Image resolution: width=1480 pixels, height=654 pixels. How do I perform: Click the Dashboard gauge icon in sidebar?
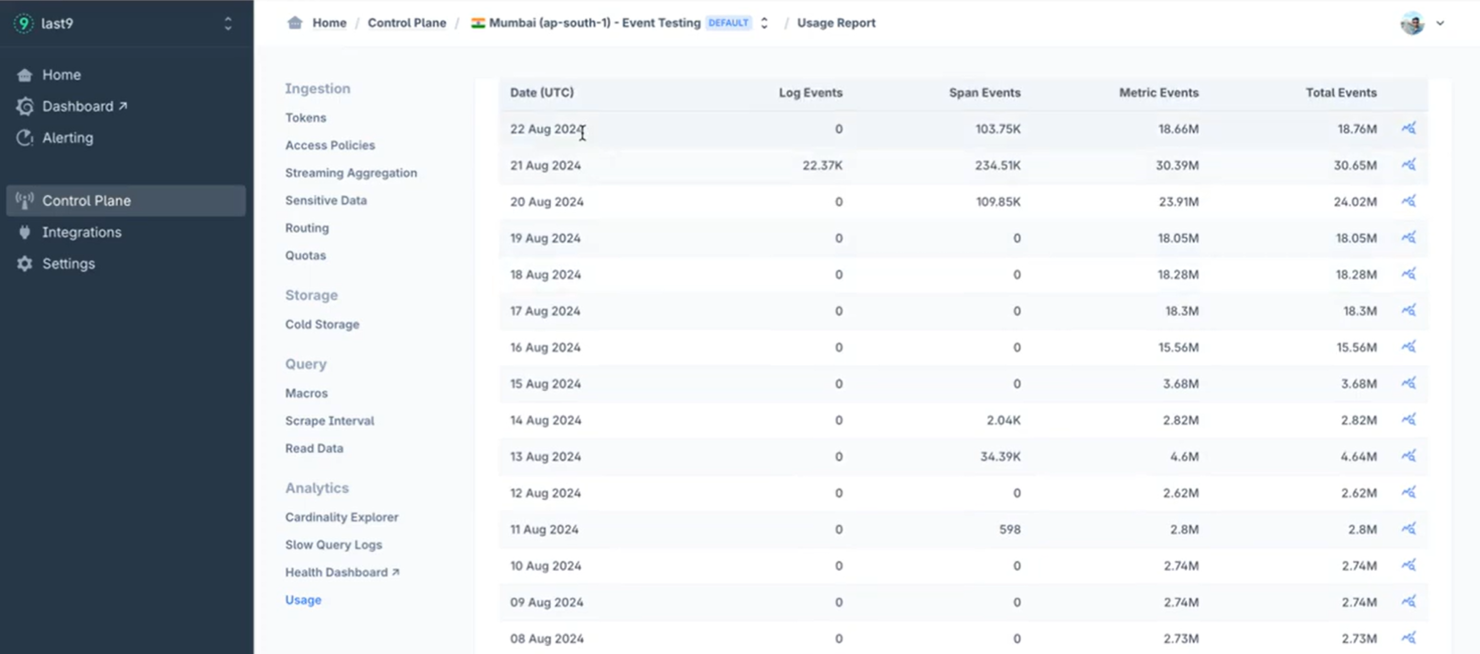[x=25, y=106]
